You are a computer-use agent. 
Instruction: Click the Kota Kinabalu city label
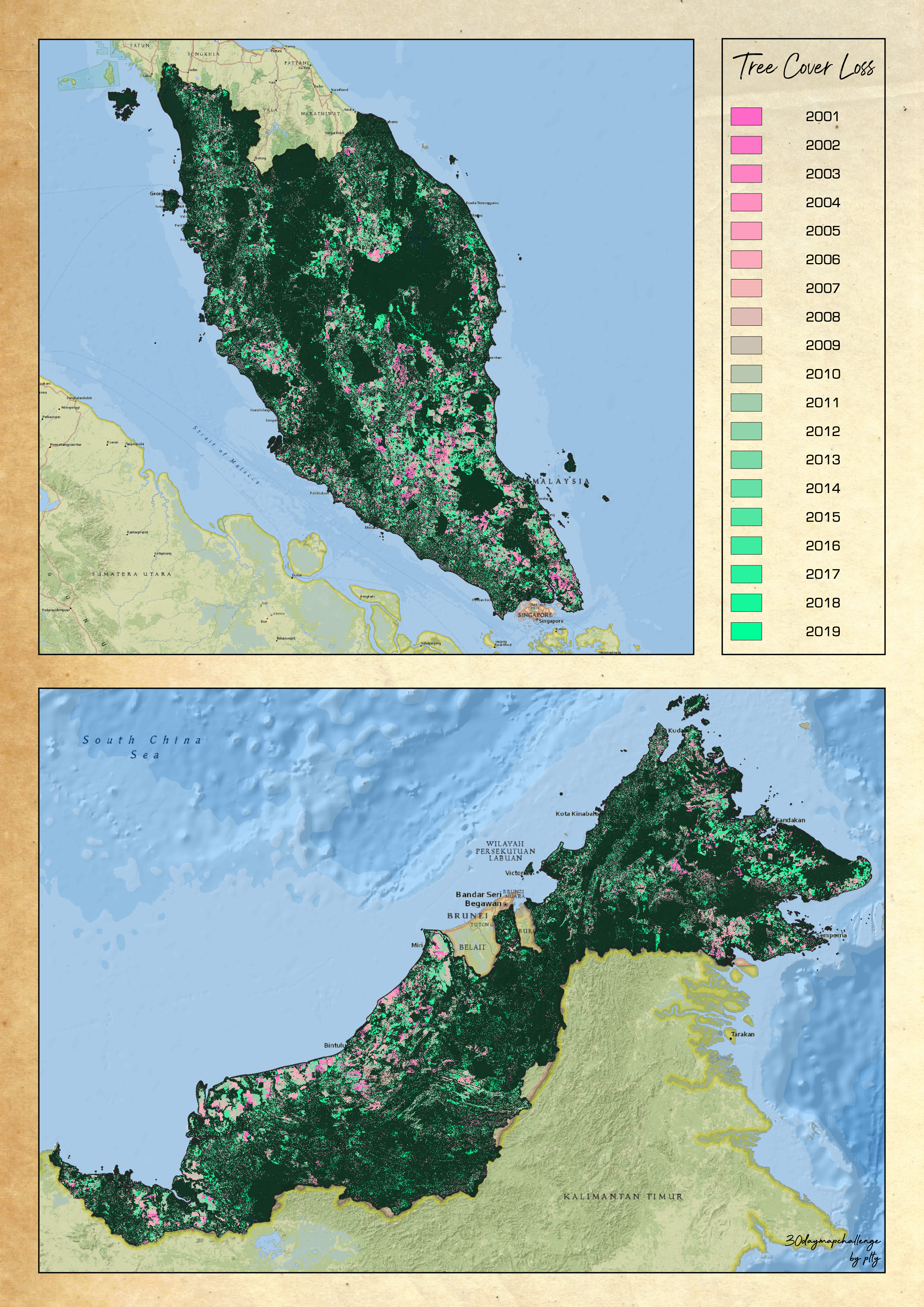576,814
